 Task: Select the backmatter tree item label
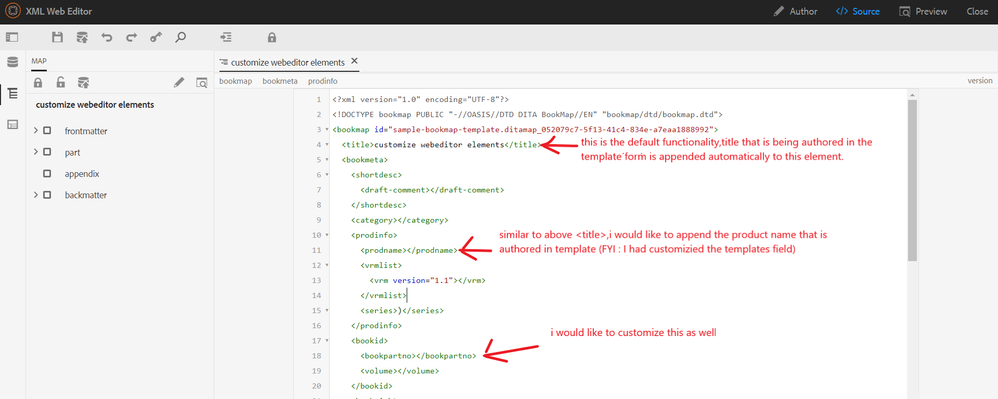point(86,195)
